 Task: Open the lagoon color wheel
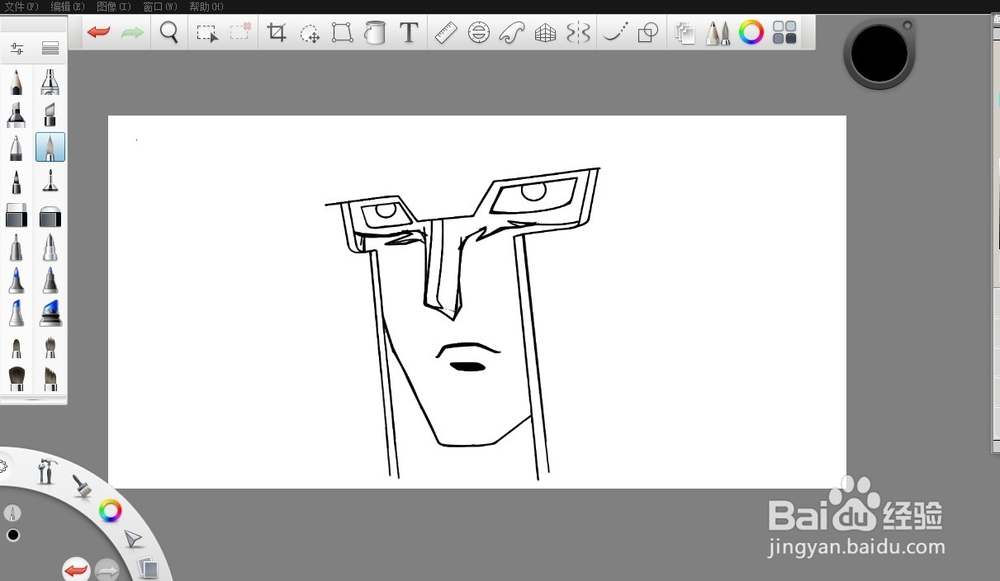coord(110,511)
